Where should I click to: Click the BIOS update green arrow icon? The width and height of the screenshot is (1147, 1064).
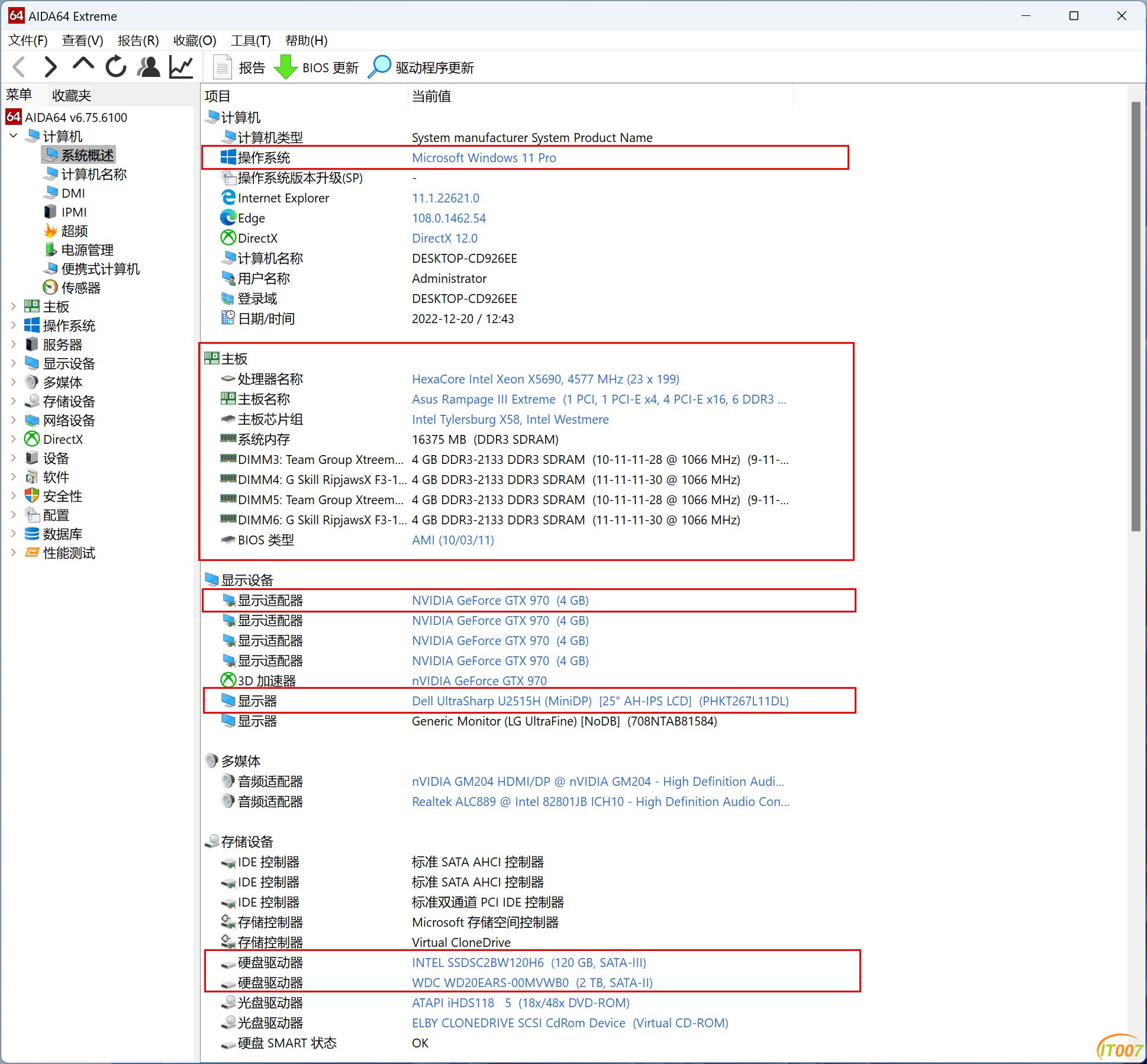286,67
